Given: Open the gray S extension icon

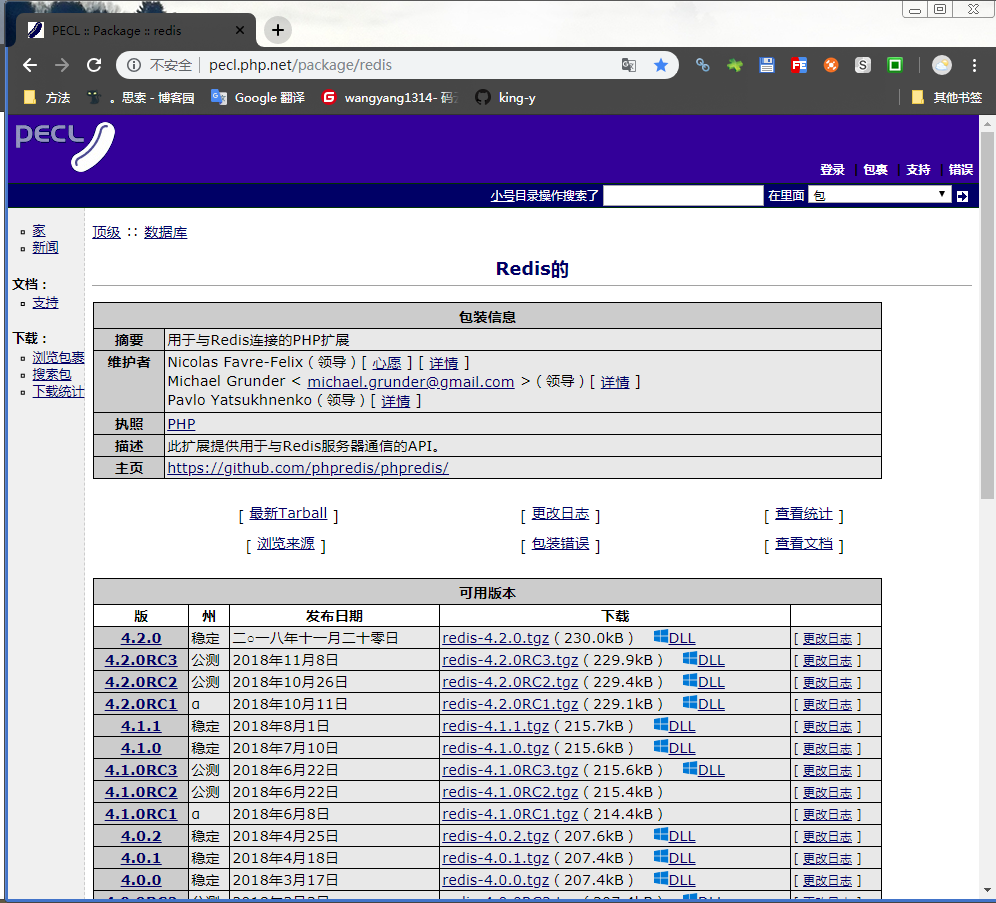Looking at the screenshot, I should [x=863, y=65].
